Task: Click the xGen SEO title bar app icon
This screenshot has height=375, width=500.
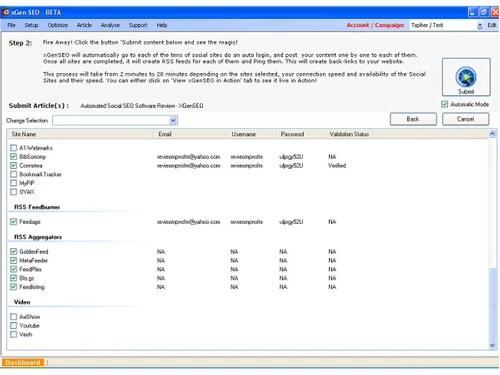Action: [6, 12]
